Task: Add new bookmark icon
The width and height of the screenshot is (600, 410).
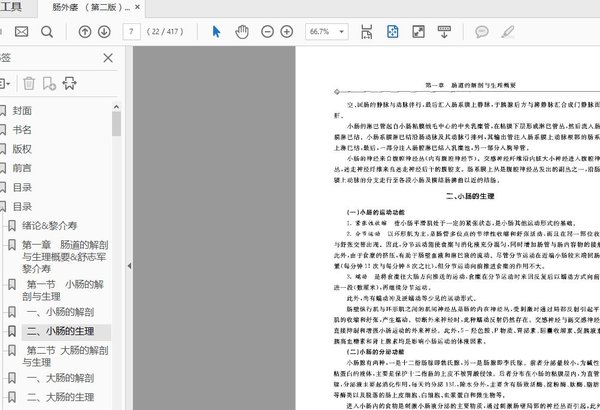Action: click(49, 83)
